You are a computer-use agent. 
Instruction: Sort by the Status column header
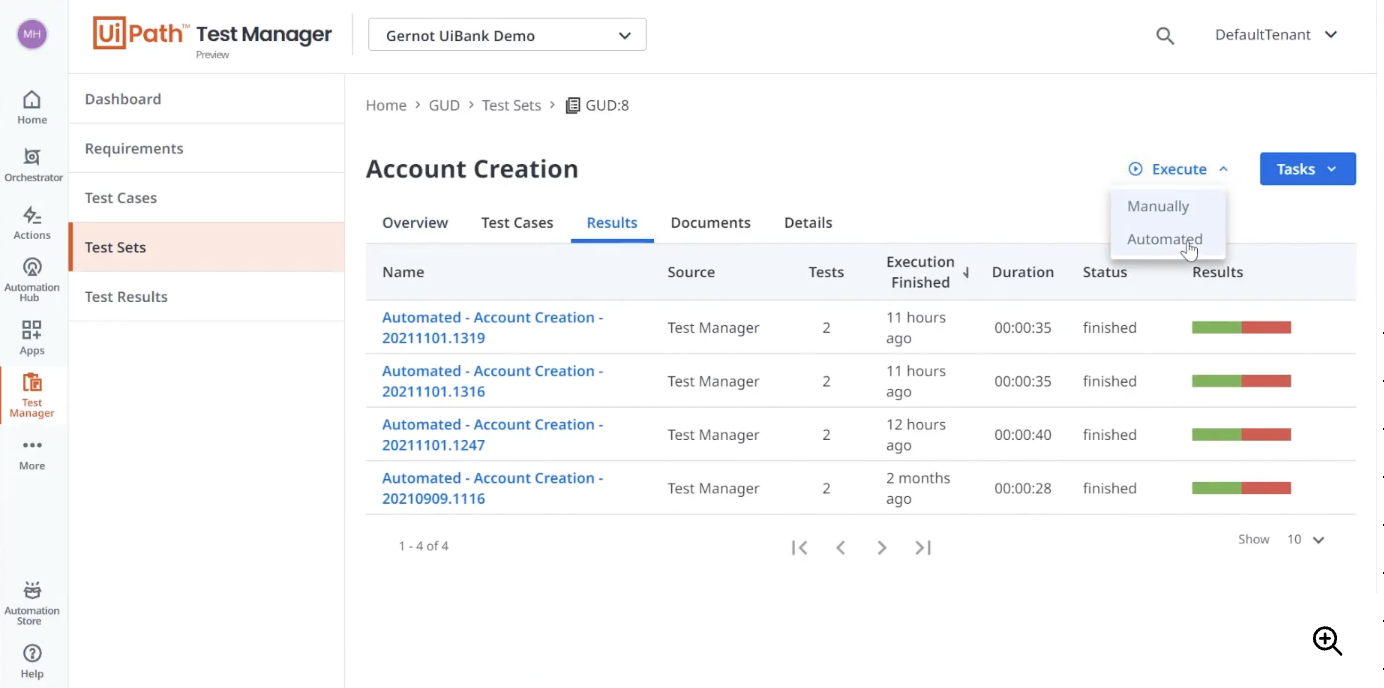coord(1105,272)
